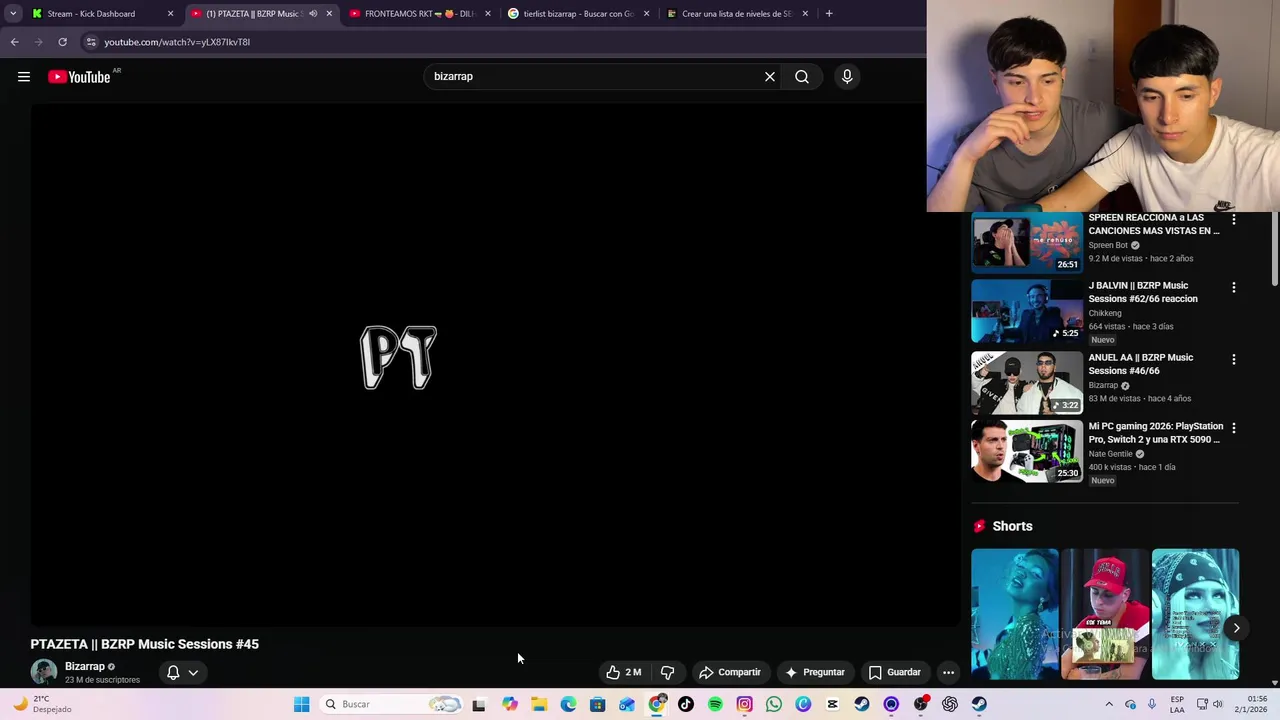
Task: Show hidden system tray icons
Action: (1108, 704)
